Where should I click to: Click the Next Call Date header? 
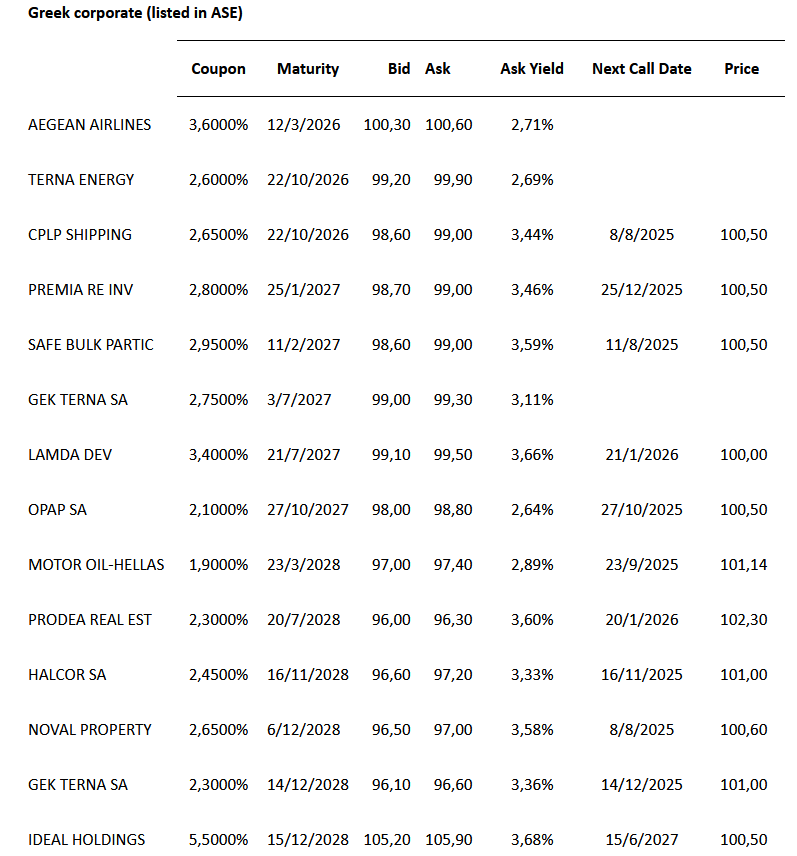(x=642, y=69)
